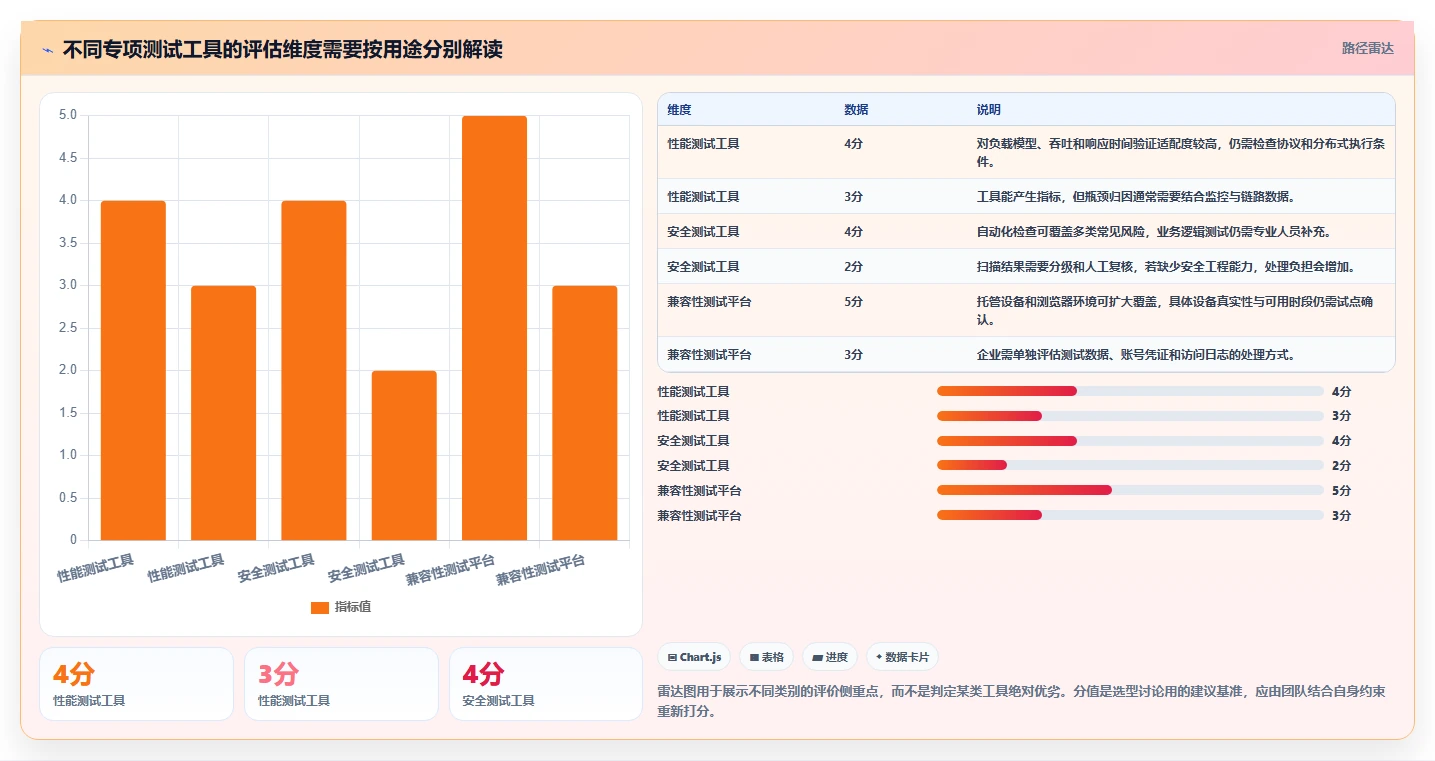Click the description starting 企业需单独评估测试数据

pos(1136,354)
